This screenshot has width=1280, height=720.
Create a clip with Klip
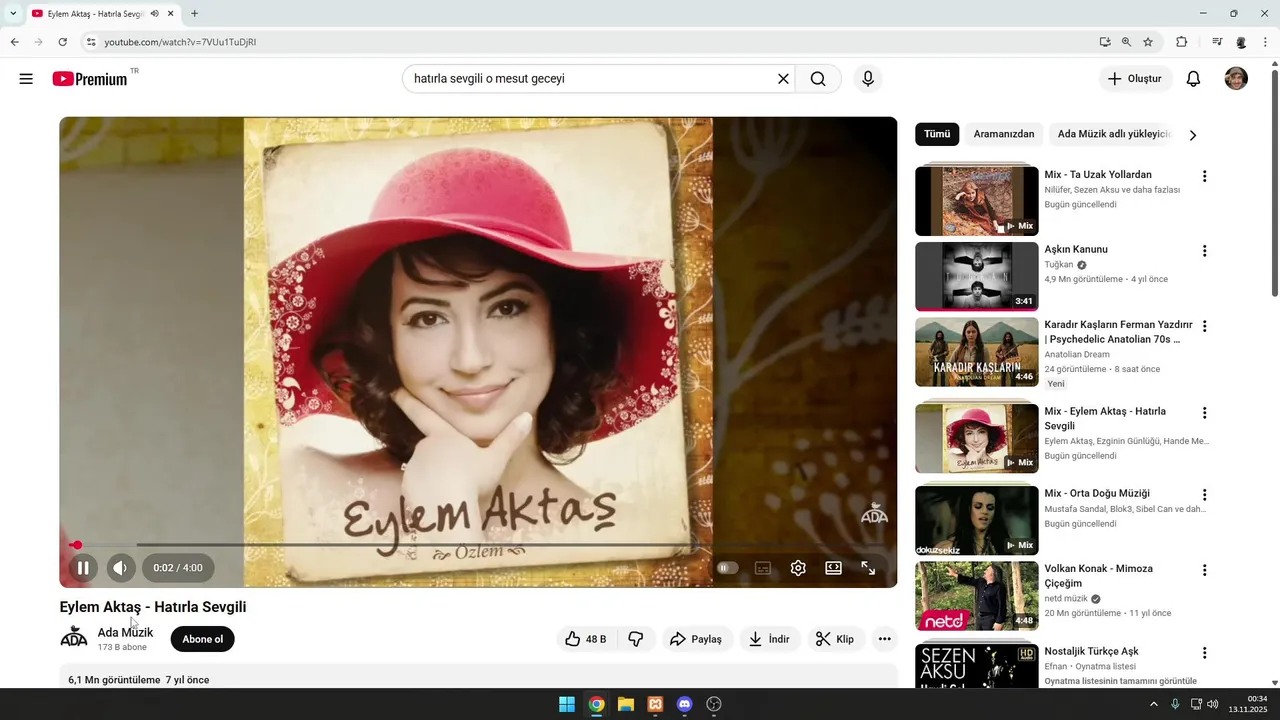[x=835, y=639]
